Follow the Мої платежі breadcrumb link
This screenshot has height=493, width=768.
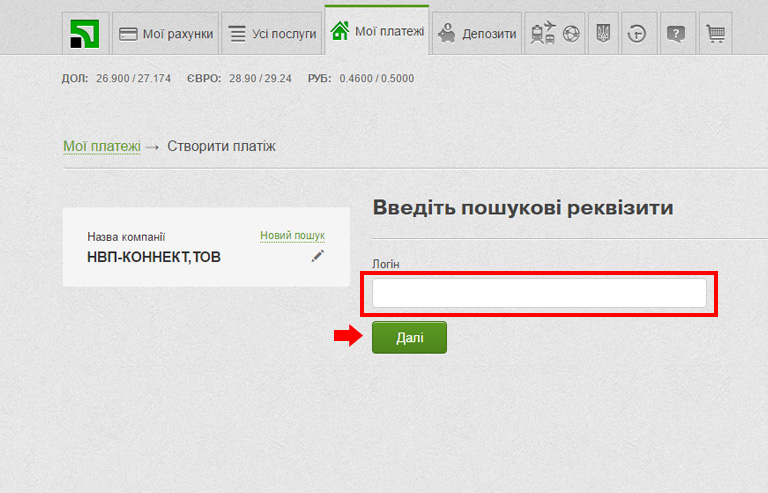point(102,146)
